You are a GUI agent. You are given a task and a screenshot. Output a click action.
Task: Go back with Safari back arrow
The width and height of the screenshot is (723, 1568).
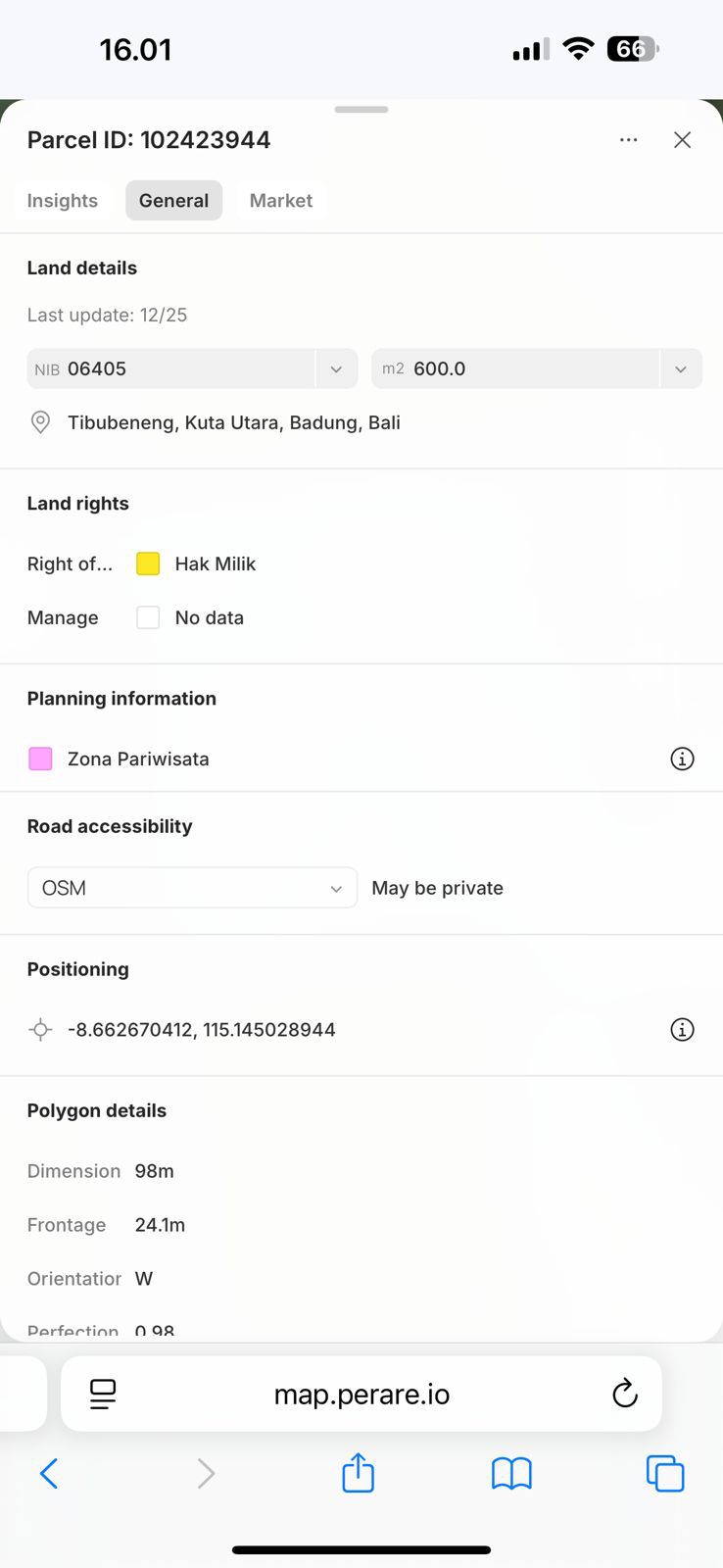point(49,1472)
